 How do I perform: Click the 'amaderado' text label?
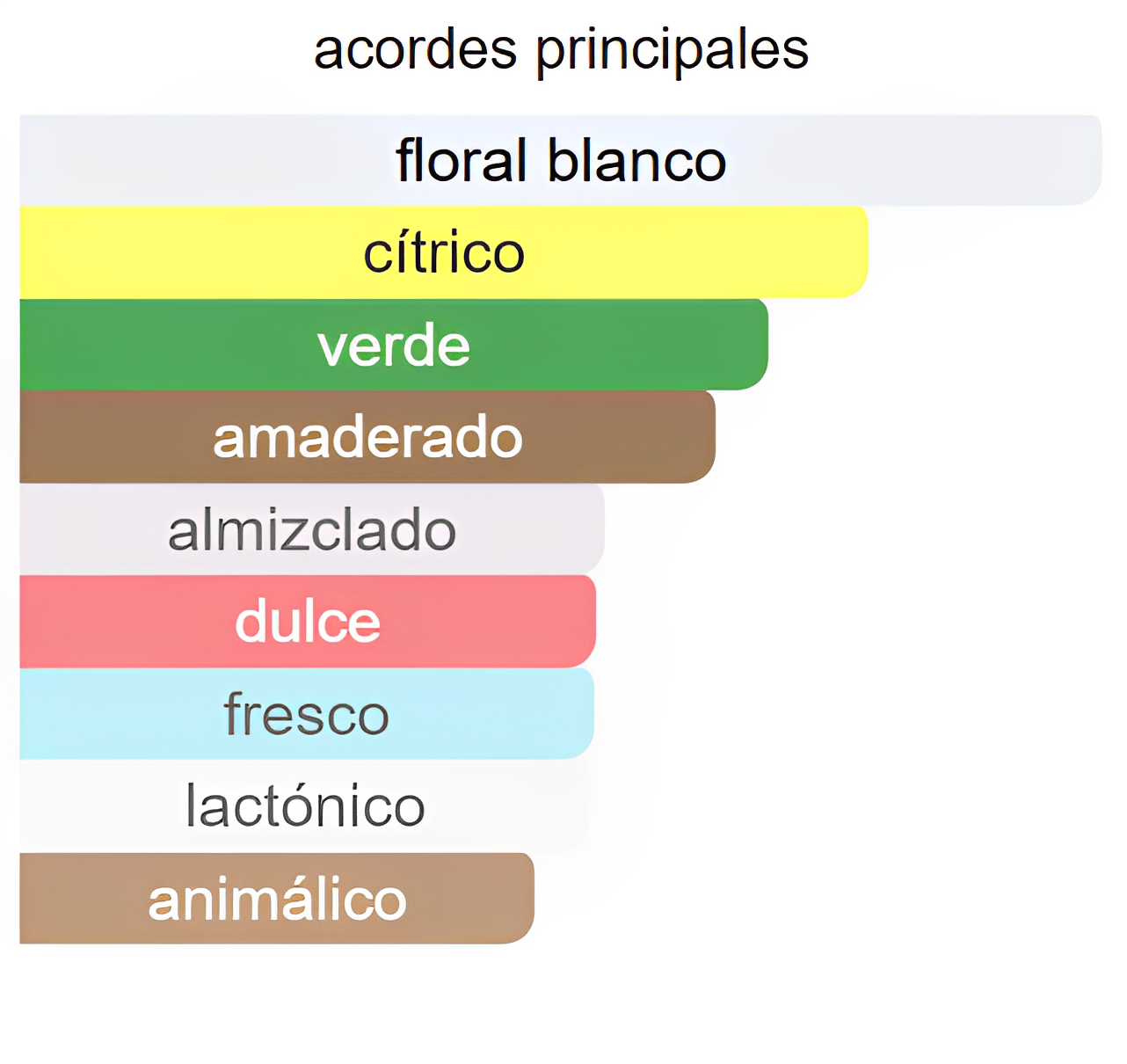367,437
